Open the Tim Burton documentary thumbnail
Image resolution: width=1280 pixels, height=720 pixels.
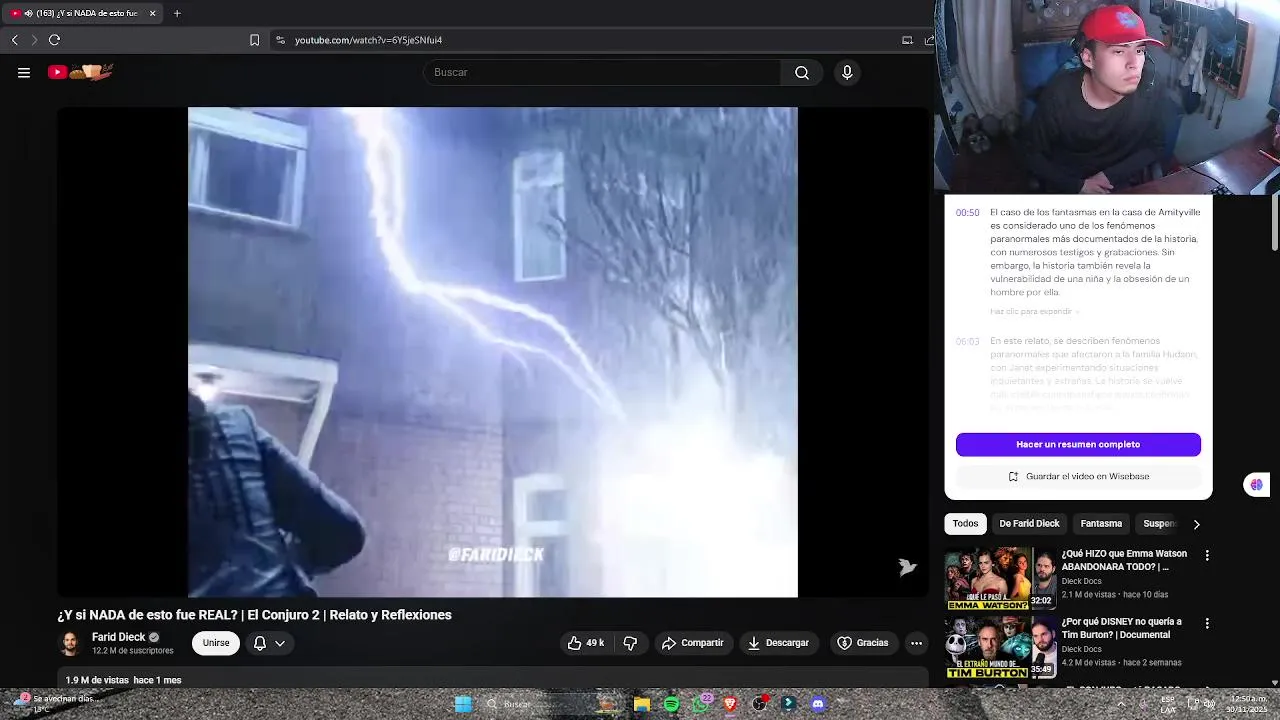pyautogui.click(x=1000, y=647)
